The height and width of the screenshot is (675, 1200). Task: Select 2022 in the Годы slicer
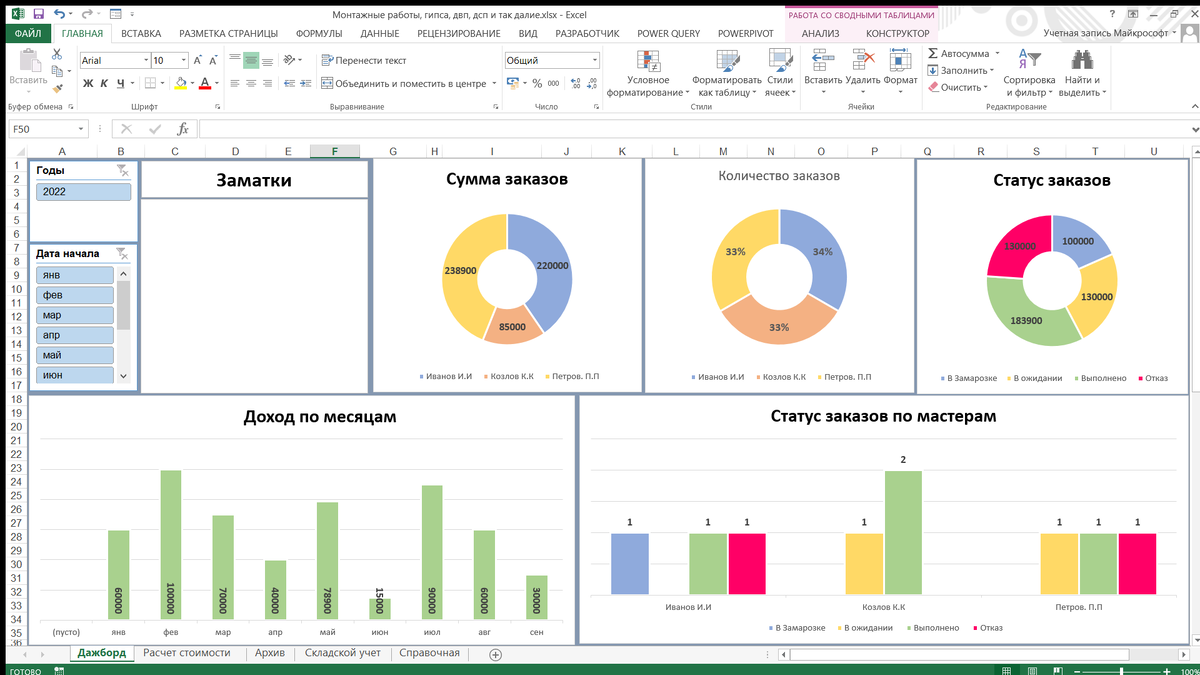point(83,191)
